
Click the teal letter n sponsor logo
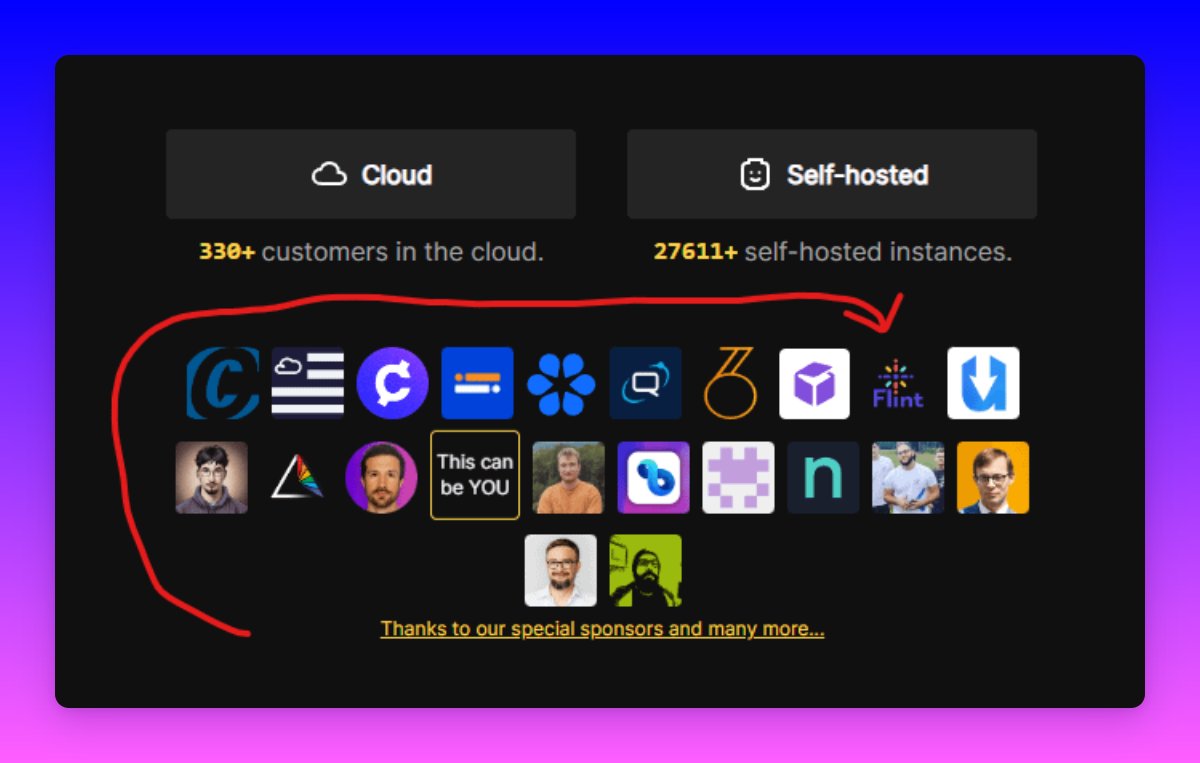tap(823, 477)
